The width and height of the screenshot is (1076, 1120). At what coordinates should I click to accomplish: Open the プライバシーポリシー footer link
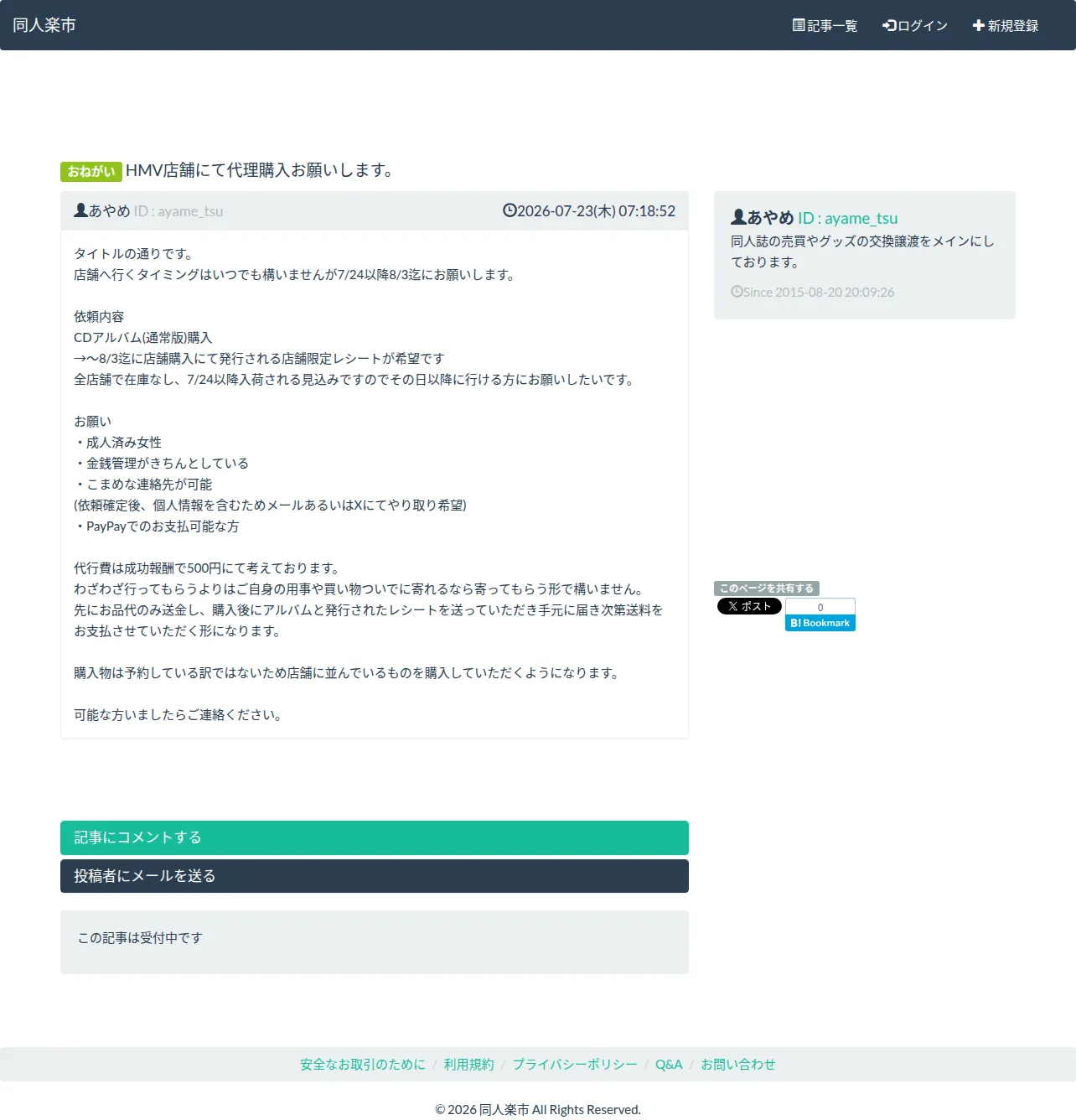tap(575, 1065)
